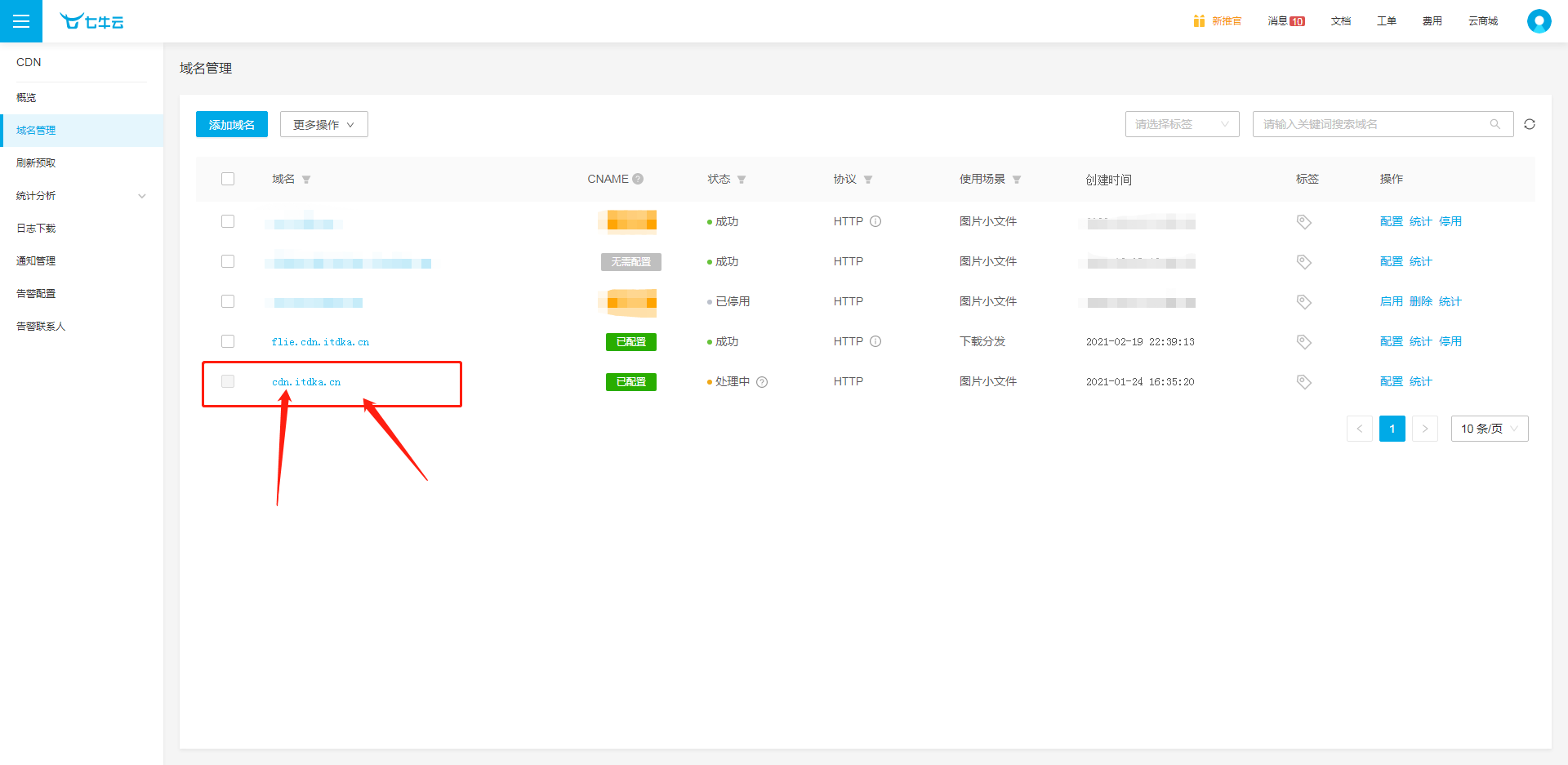Go to next page arrow

1425,429
